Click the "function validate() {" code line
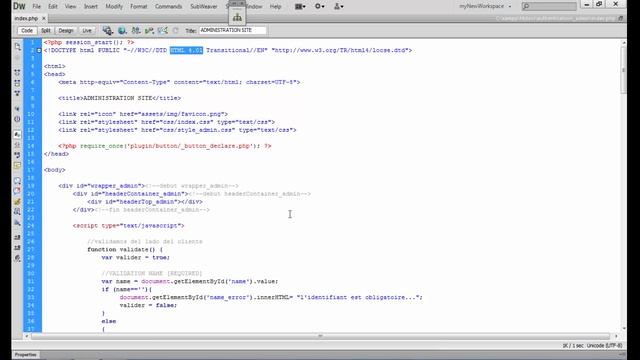This screenshot has width=640, height=360. pyautogui.click(x=125, y=249)
